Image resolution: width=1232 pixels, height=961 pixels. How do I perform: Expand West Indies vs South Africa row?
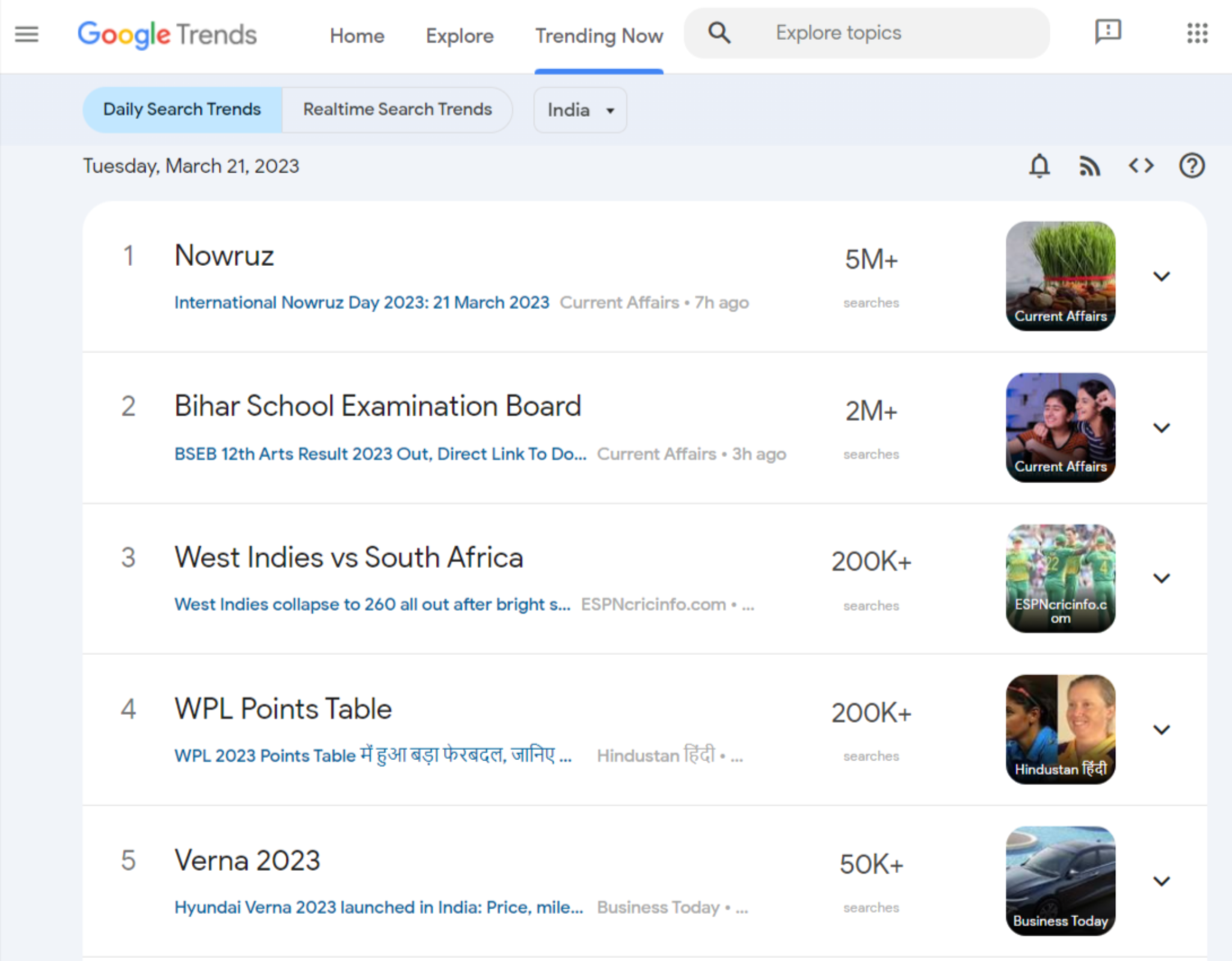coord(1162,578)
